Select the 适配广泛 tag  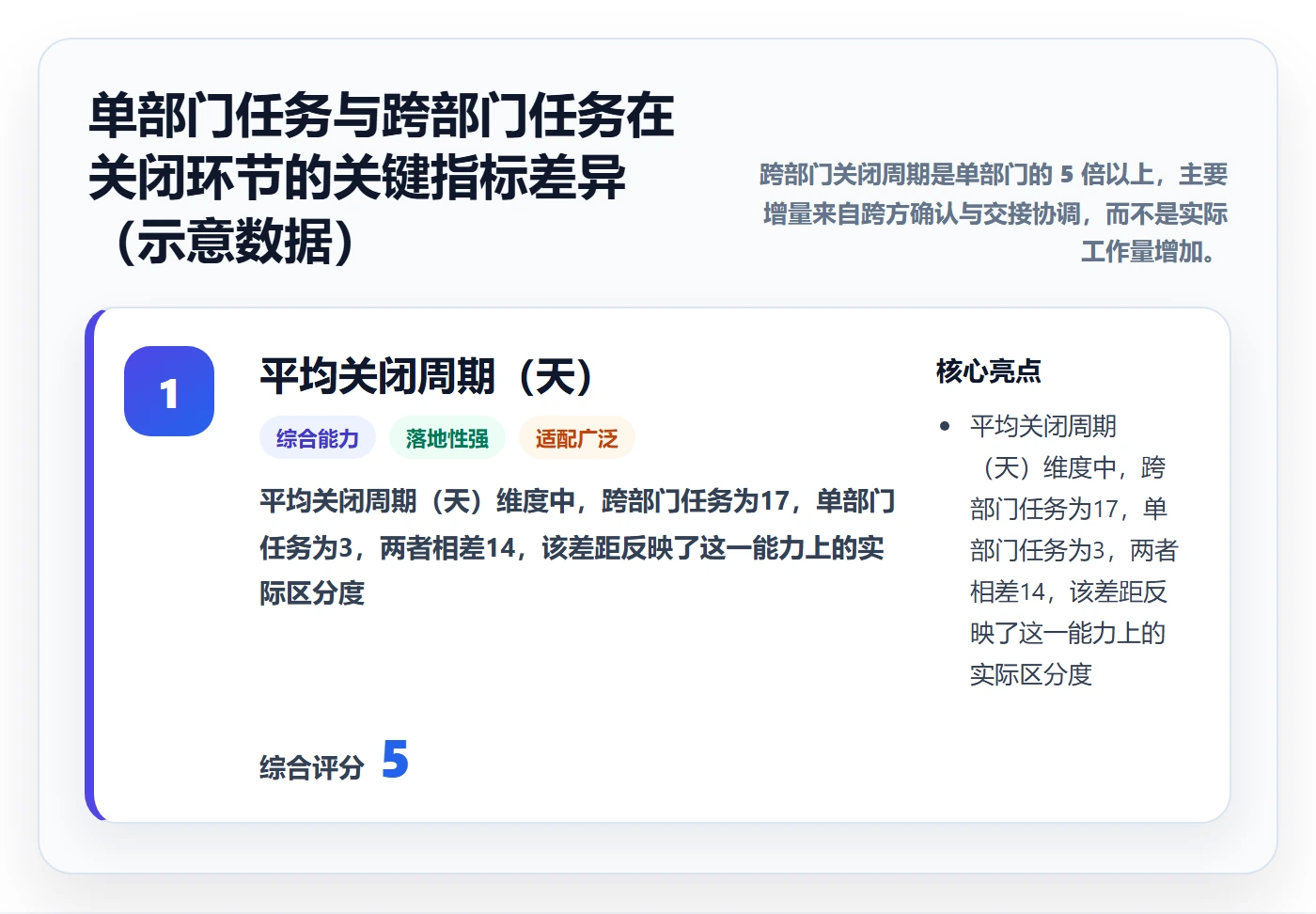pyautogui.click(x=577, y=438)
